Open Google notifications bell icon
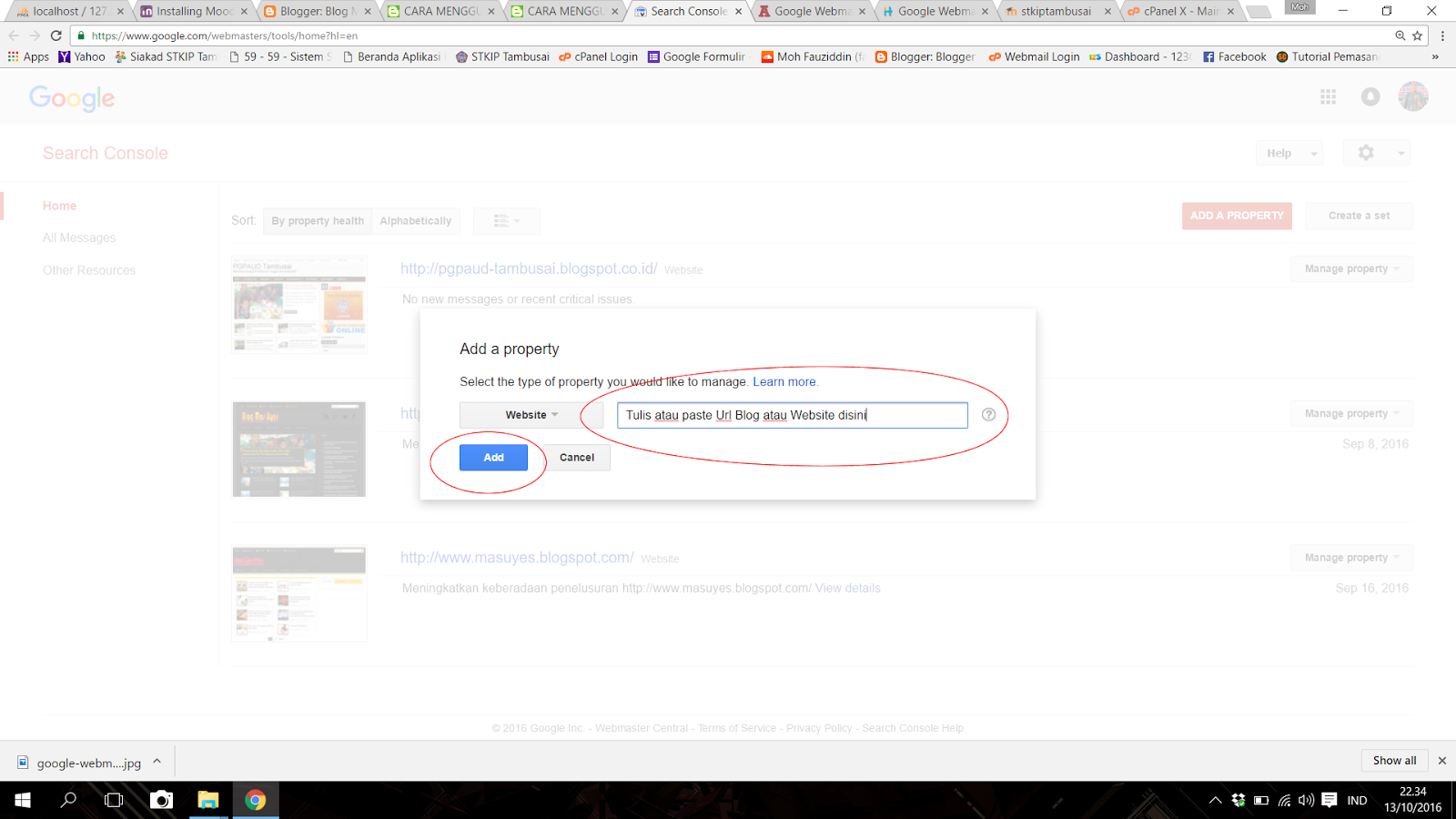1456x819 pixels. click(x=1370, y=96)
